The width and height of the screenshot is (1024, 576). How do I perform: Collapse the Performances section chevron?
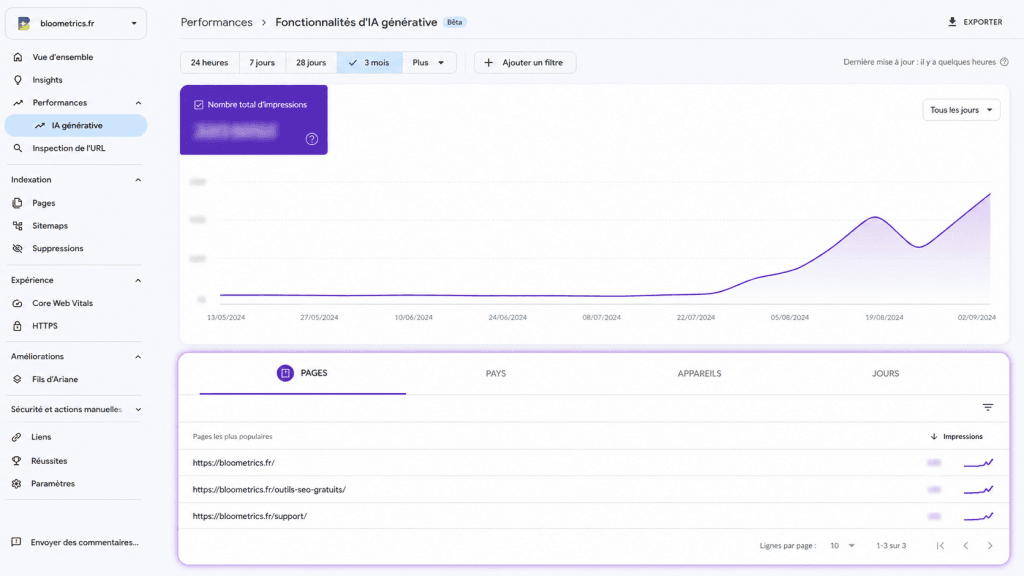pyautogui.click(x=138, y=103)
